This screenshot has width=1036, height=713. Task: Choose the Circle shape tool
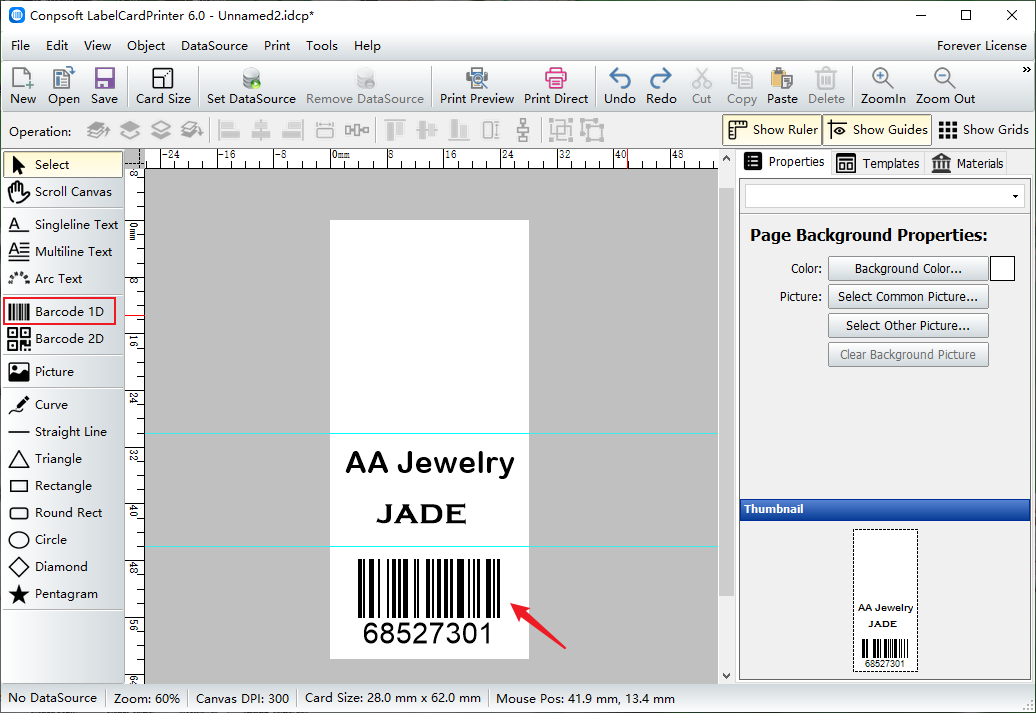click(63, 540)
